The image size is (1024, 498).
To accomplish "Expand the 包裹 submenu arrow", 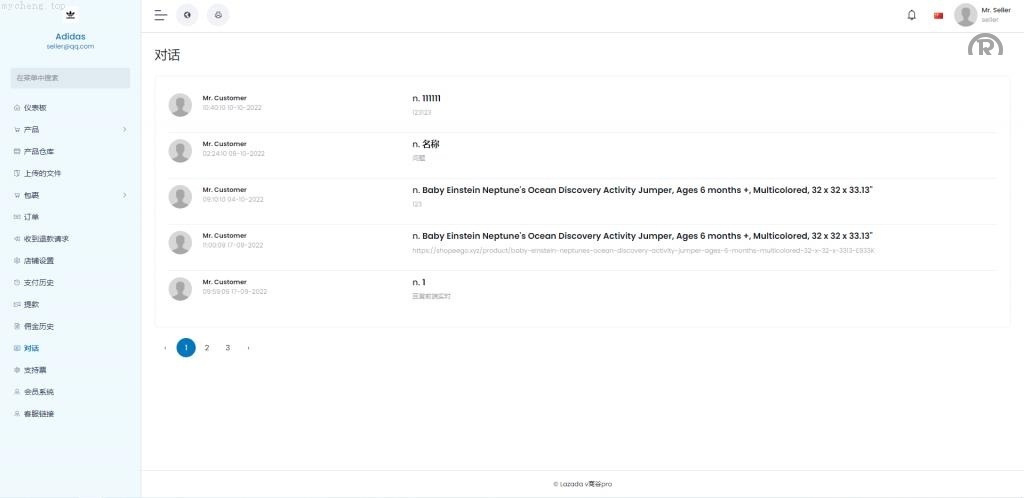I will point(124,195).
